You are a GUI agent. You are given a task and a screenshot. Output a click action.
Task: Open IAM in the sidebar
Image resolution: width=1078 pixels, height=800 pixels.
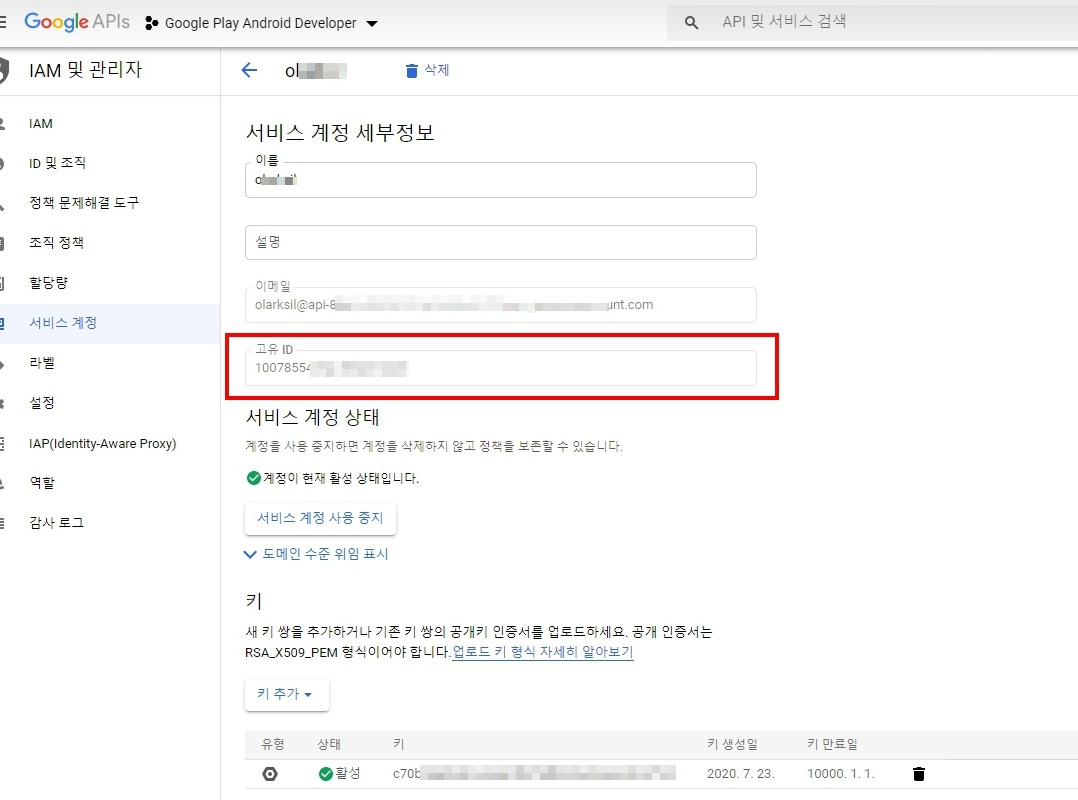(41, 124)
